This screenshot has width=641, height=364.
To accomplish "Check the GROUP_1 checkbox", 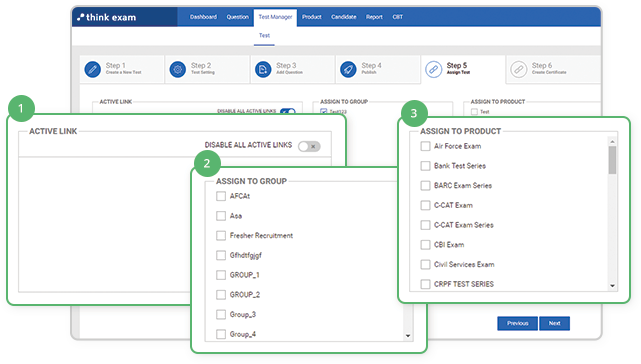I will [x=221, y=275].
